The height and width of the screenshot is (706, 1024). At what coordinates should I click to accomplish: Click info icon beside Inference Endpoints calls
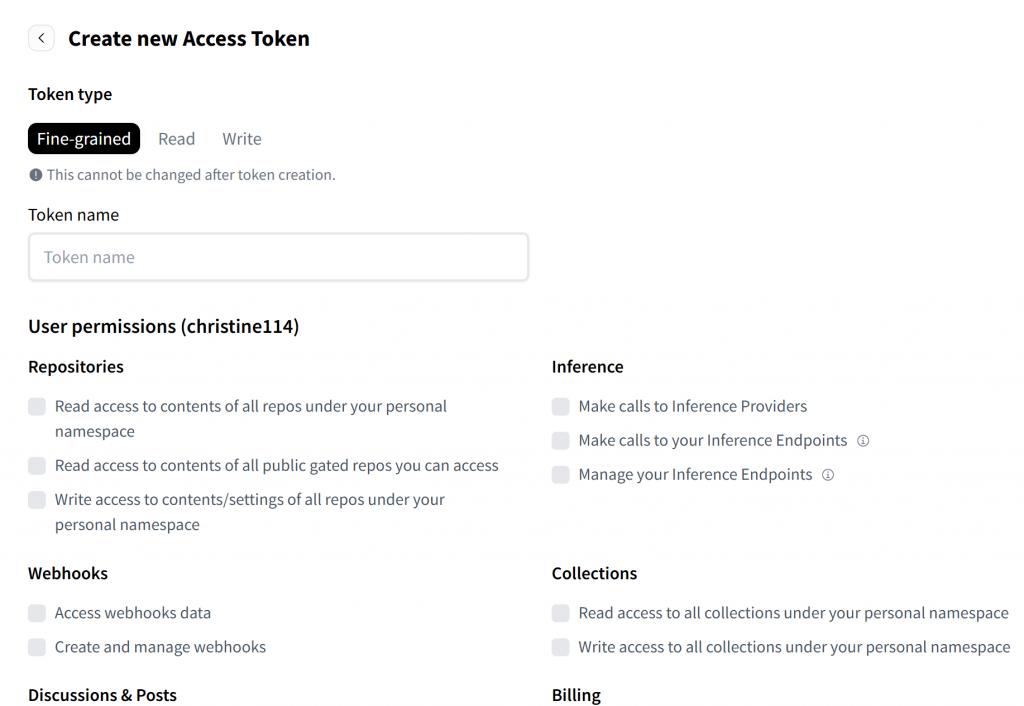[863, 441]
